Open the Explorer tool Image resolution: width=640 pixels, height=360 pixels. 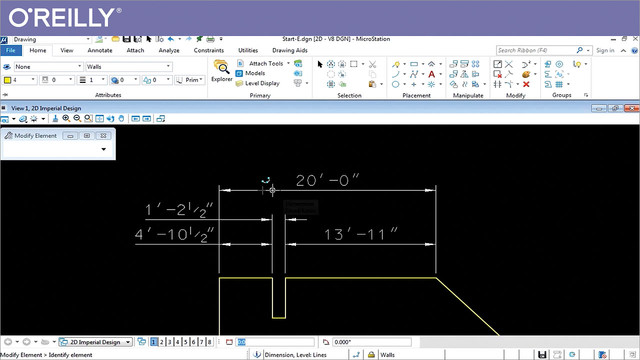coord(222,71)
